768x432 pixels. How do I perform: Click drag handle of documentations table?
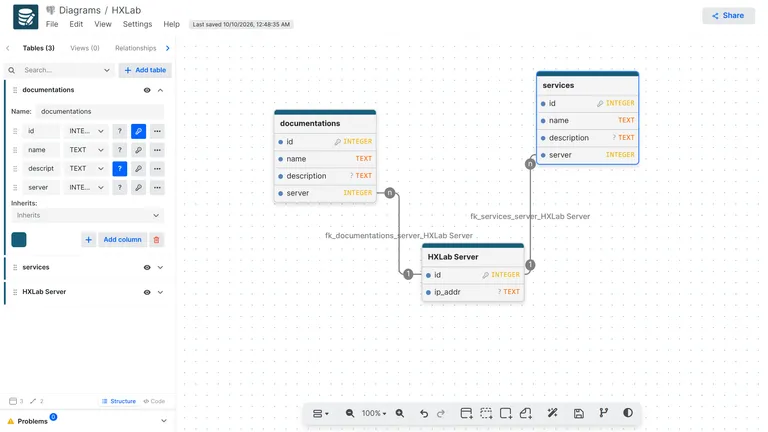[x=15, y=90]
